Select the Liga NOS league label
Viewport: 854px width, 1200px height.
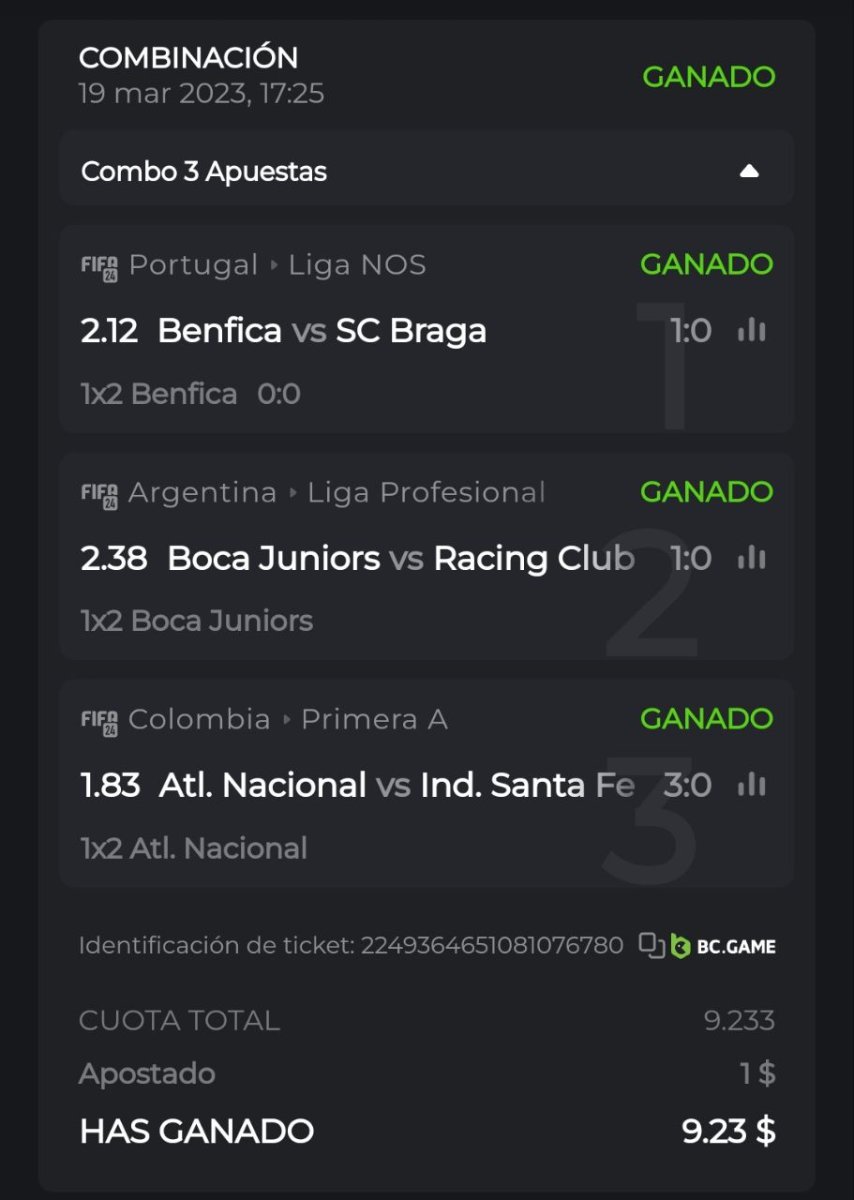[x=357, y=265]
